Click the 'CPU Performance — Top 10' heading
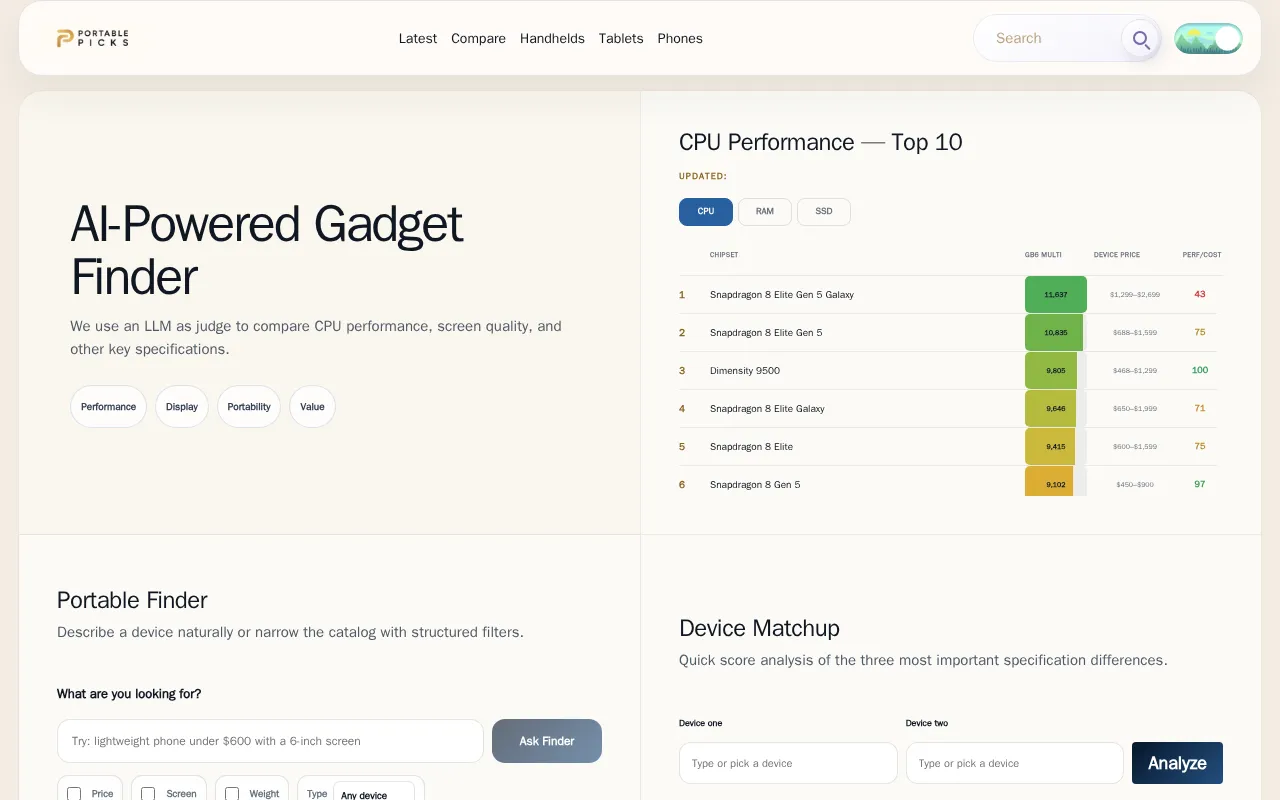 tap(821, 142)
